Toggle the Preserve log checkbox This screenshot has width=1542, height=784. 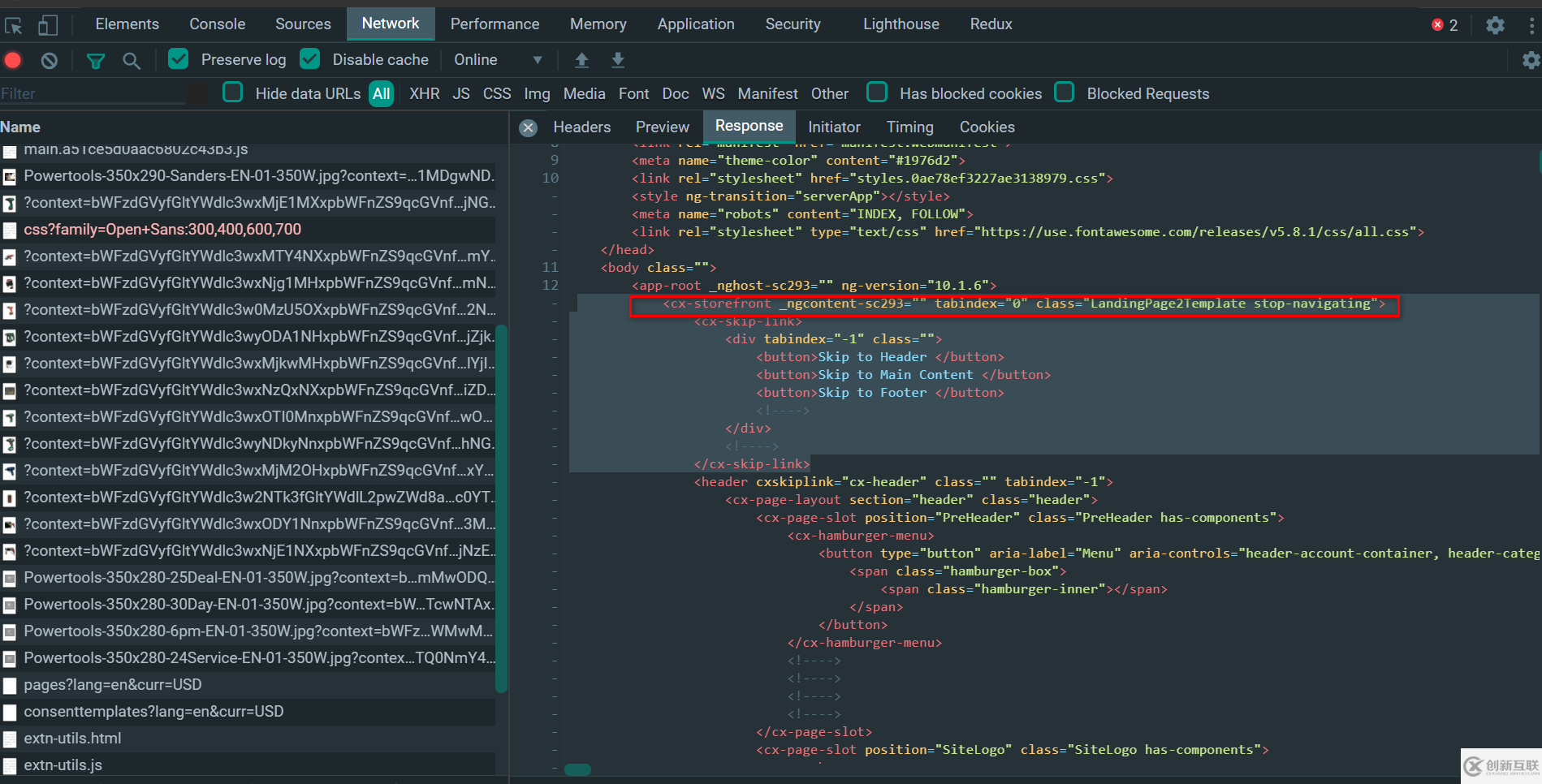pos(178,58)
